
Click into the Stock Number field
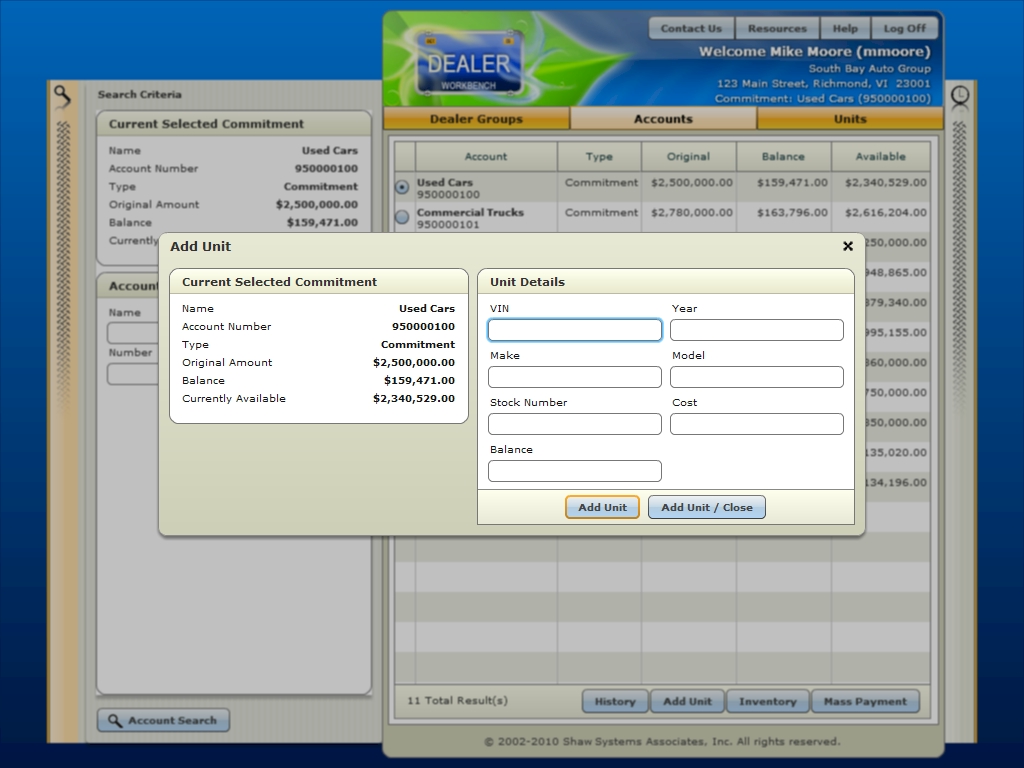point(575,424)
